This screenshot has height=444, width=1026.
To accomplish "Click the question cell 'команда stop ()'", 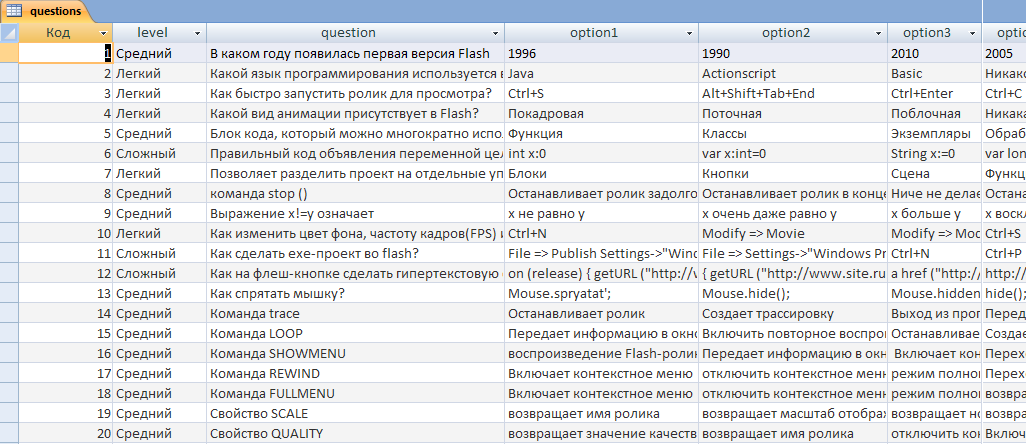I will 356,194.
